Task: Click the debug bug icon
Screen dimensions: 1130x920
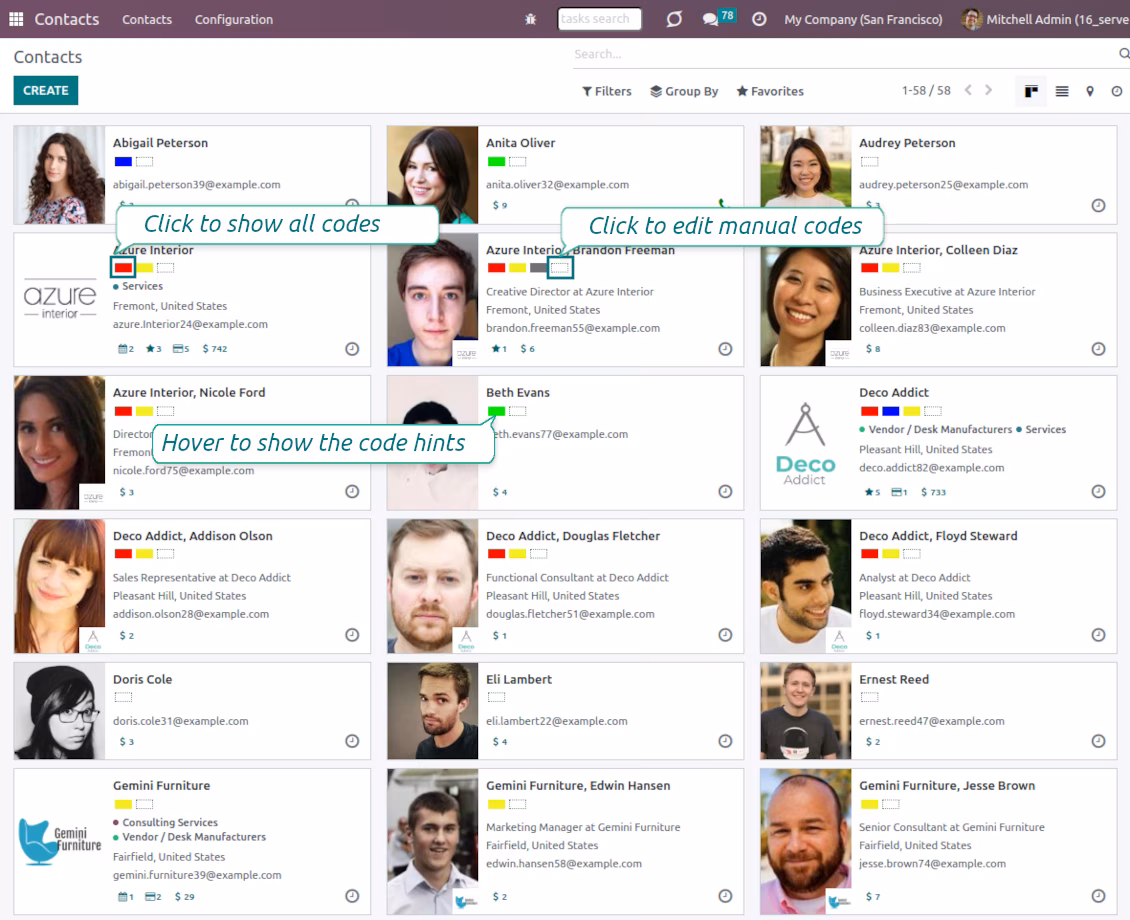Action: point(530,19)
